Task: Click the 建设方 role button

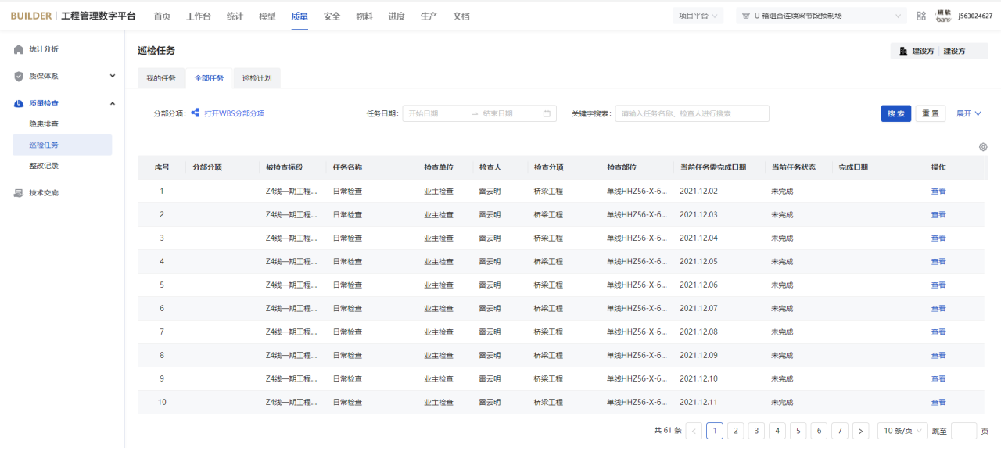Action: tap(939, 51)
